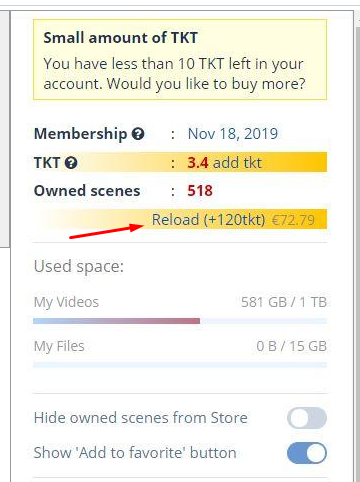The height and width of the screenshot is (482, 360).
Task: Open the Nov 18, 2019 membership date link
Action: point(233,134)
